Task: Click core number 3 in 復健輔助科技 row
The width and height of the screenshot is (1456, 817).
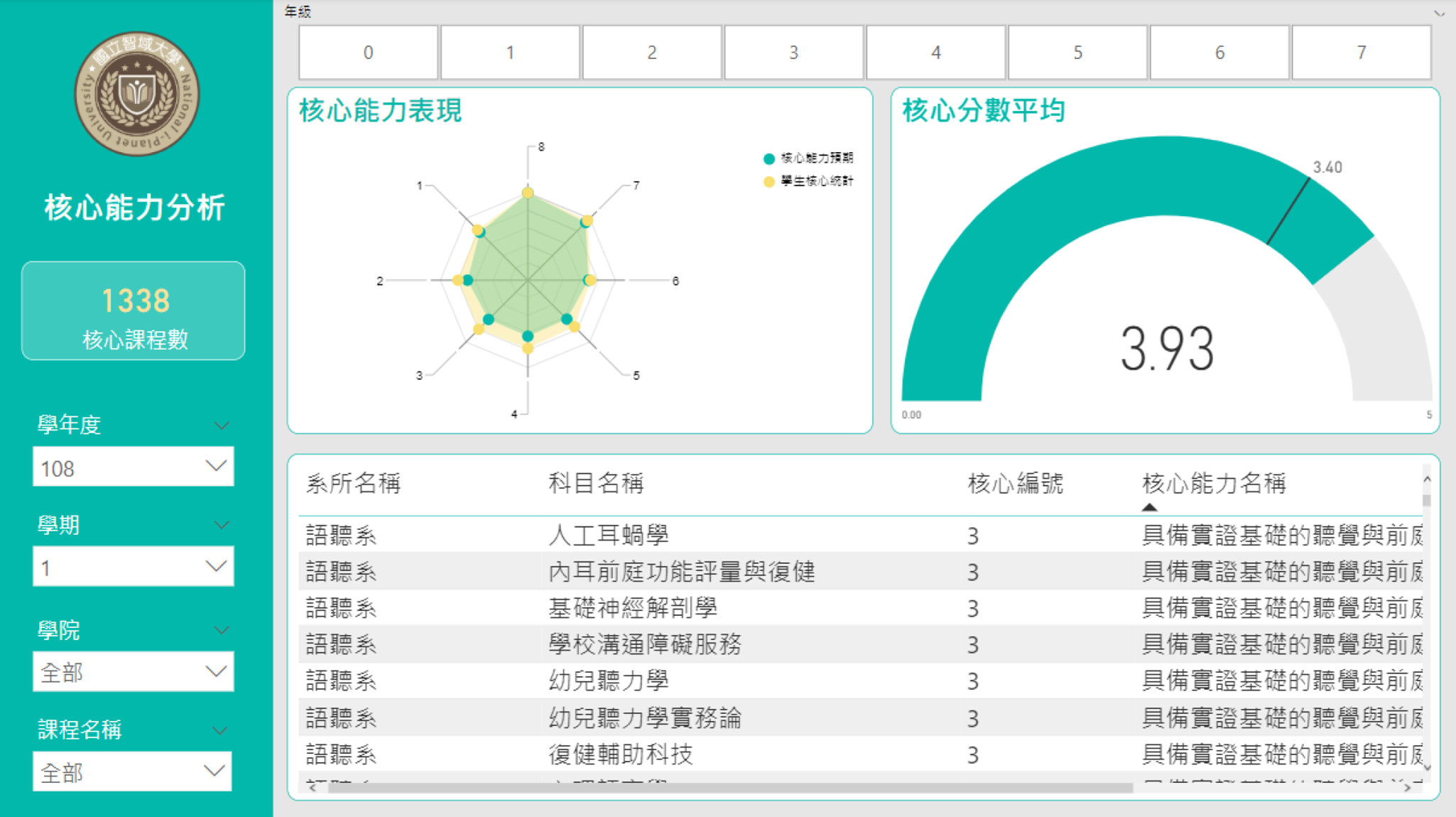Action: pos(973,754)
